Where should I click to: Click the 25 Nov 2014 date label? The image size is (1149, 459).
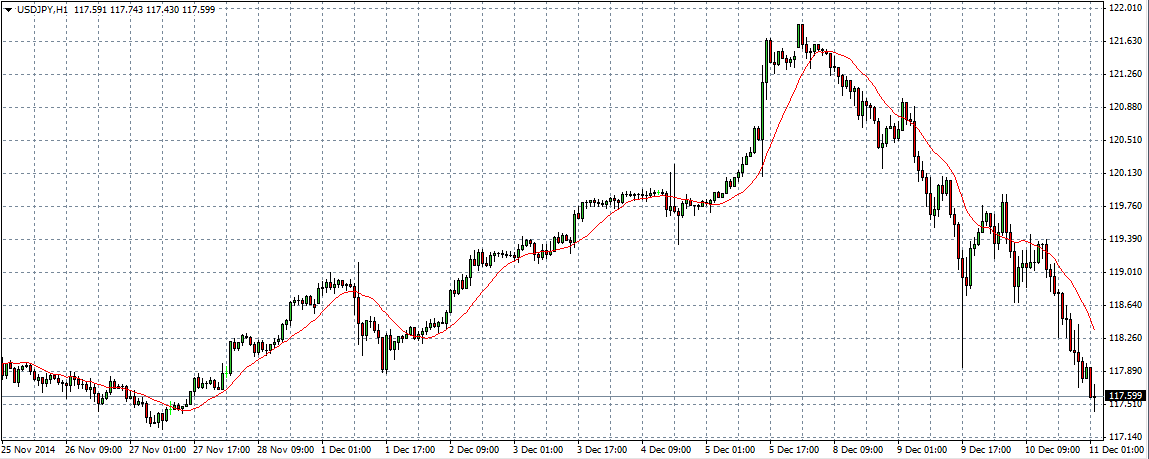[x=28, y=450]
